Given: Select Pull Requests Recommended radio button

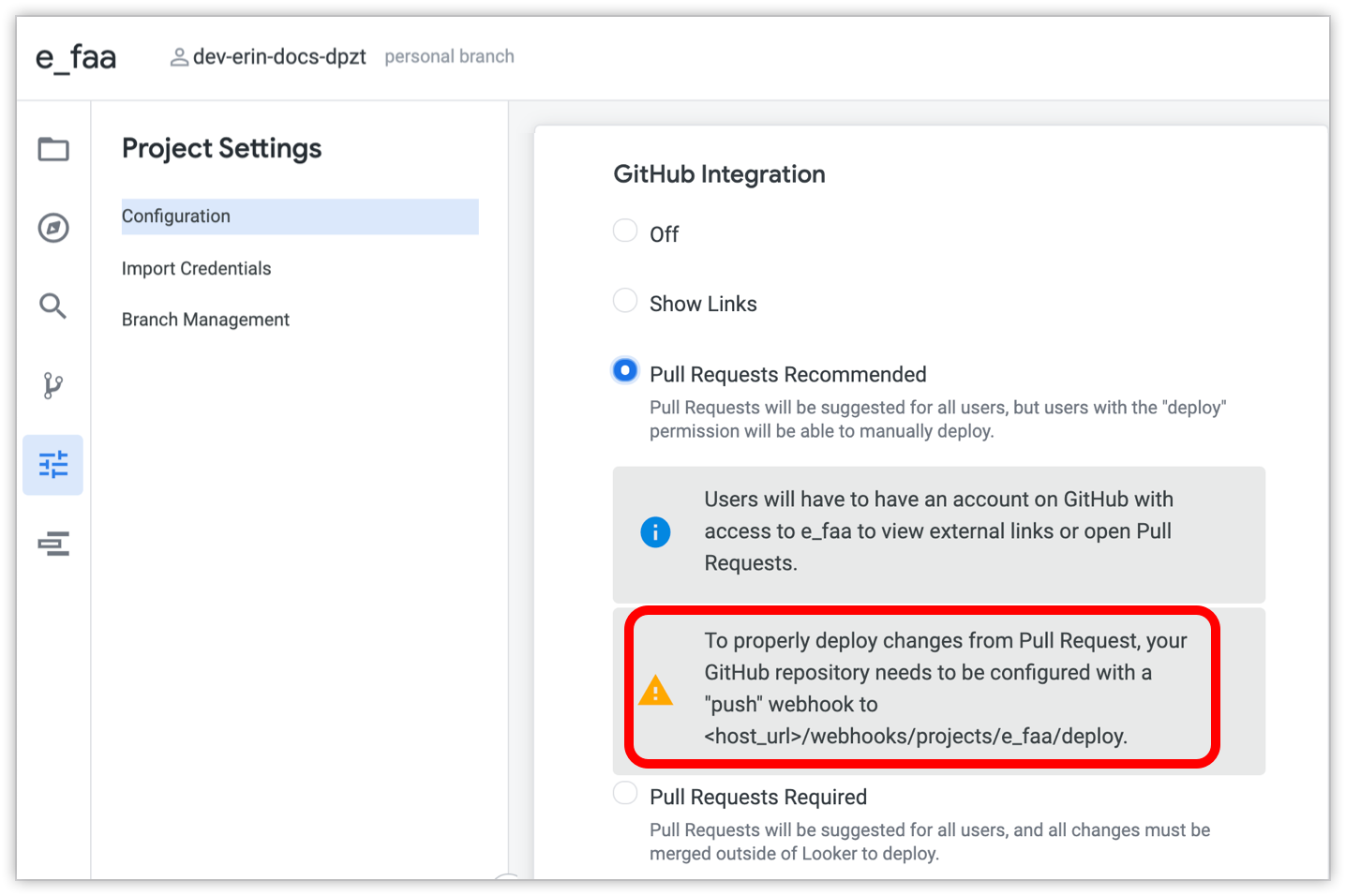Looking at the screenshot, I should coord(625,371).
